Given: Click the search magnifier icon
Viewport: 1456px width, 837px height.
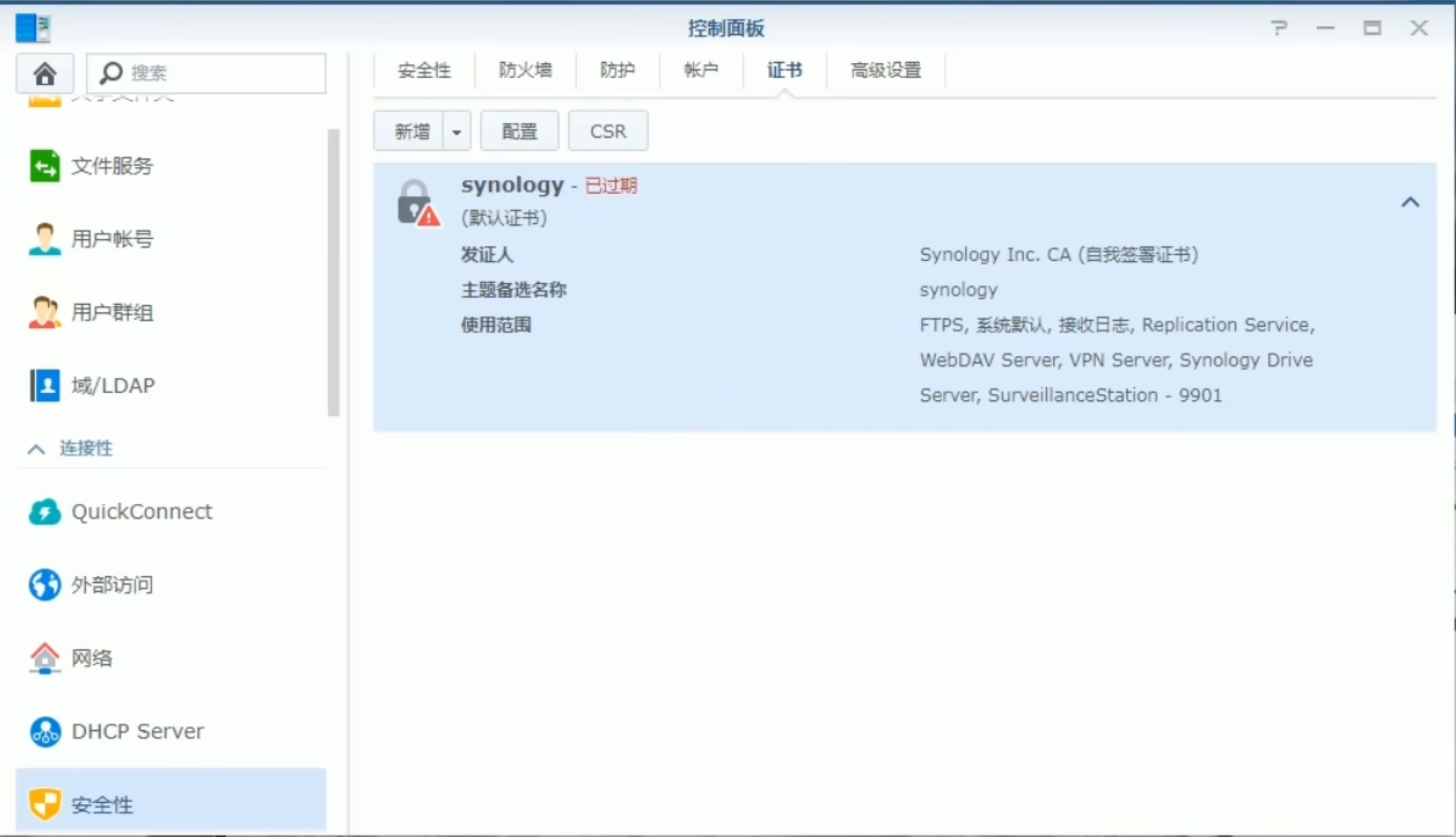Looking at the screenshot, I should pos(111,73).
